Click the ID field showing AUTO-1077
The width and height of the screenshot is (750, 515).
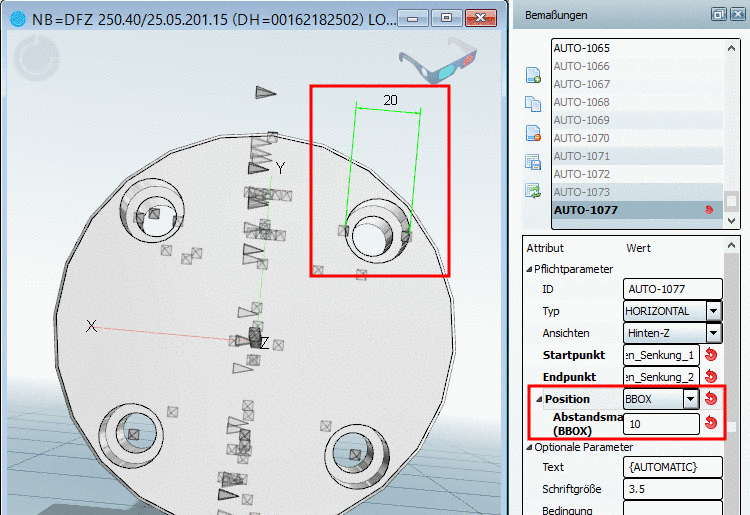point(673,289)
